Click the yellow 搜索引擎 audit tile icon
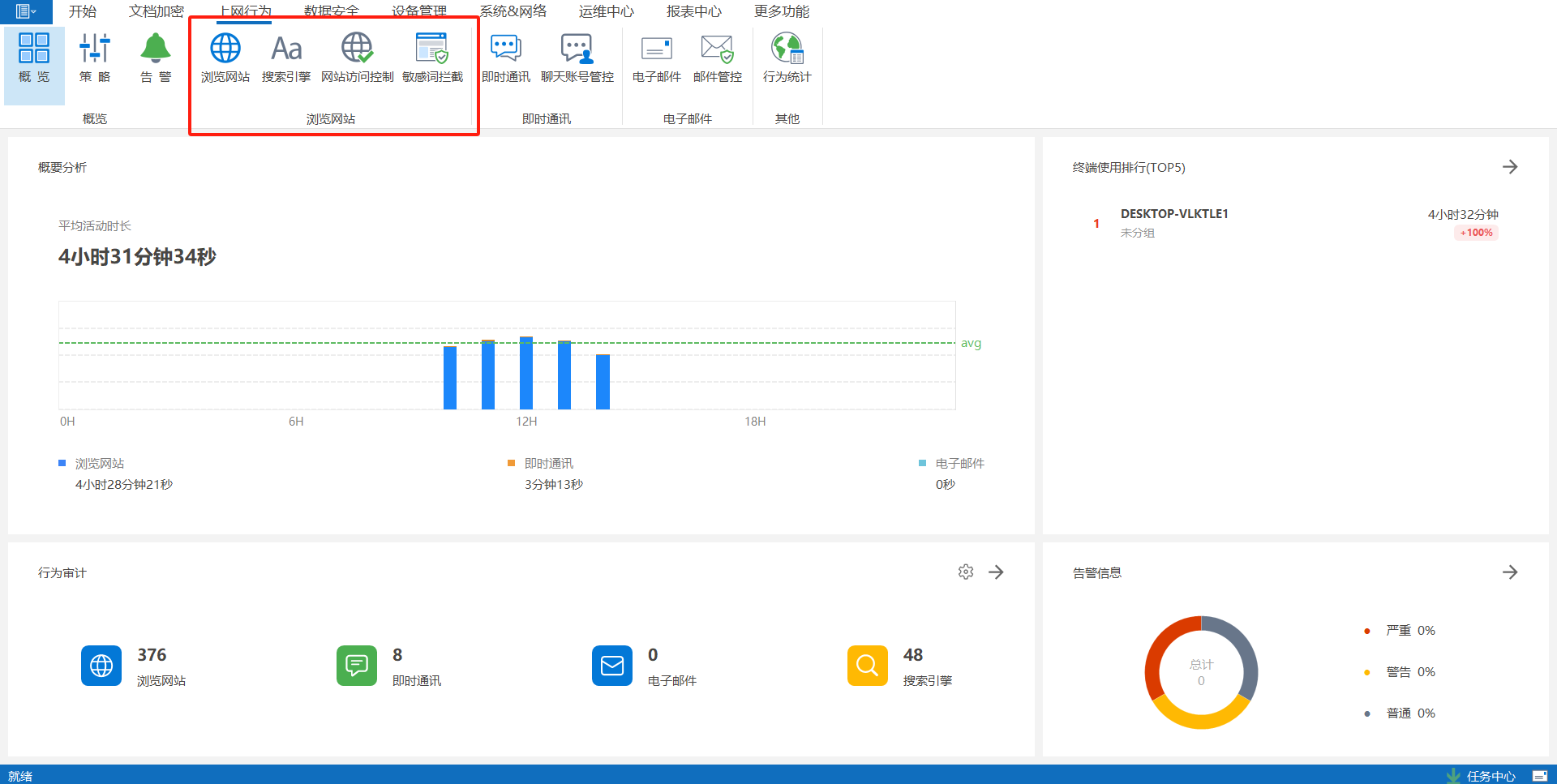Screen dimensions: 1557x784 click(868, 666)
